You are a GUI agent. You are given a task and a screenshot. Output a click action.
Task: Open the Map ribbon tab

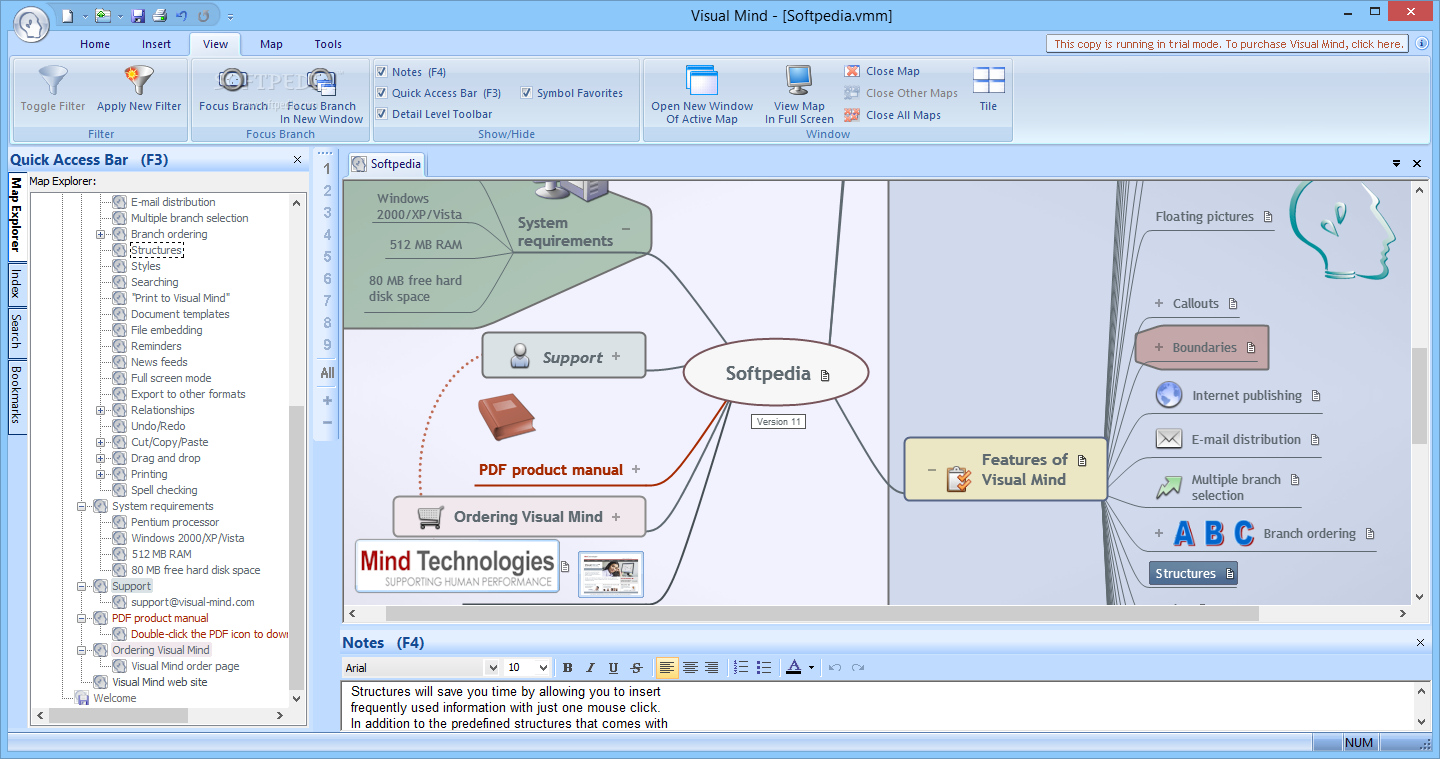(x=271, y=44)
